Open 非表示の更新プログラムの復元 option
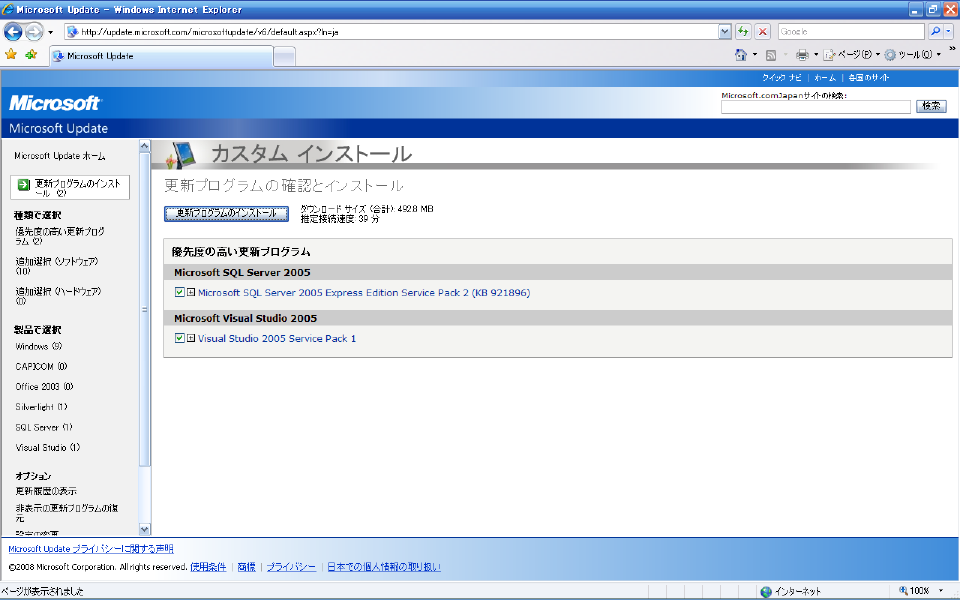960x600 pixels. pyautogui.click(x=67, y=513)
